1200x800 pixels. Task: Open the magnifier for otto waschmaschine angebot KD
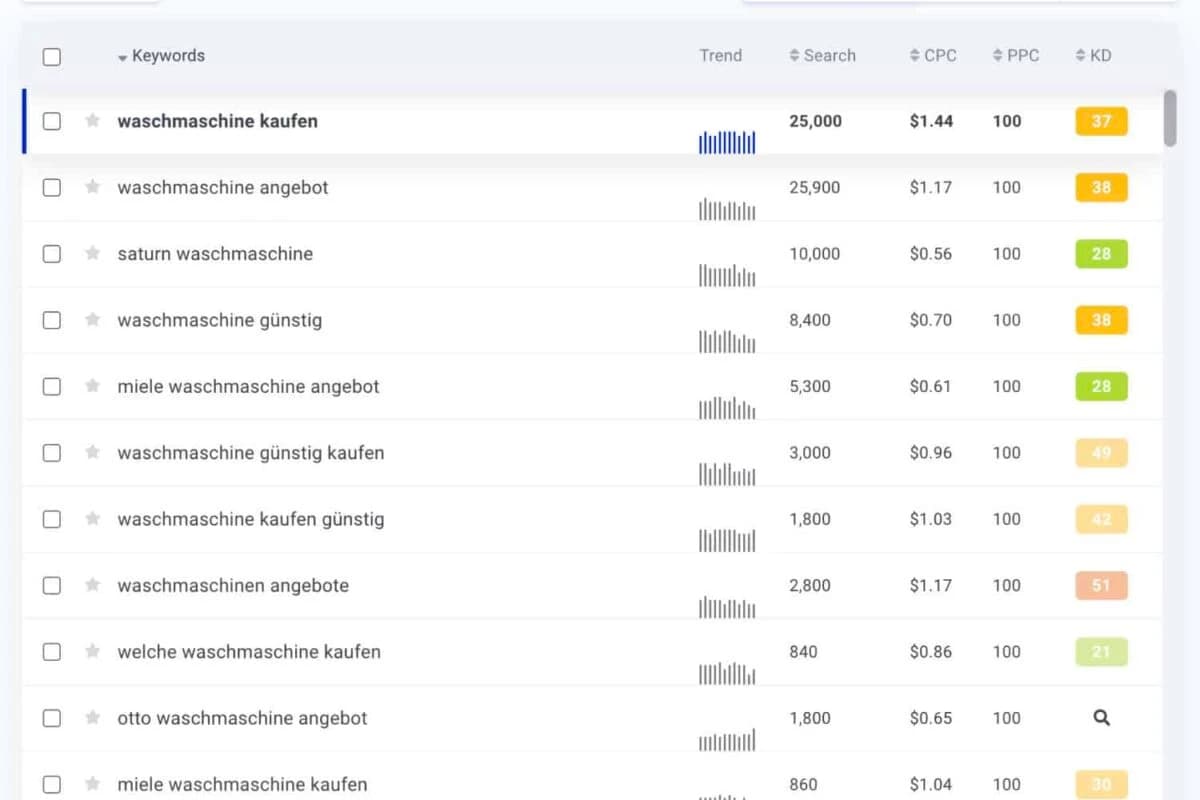point(1101,718)
